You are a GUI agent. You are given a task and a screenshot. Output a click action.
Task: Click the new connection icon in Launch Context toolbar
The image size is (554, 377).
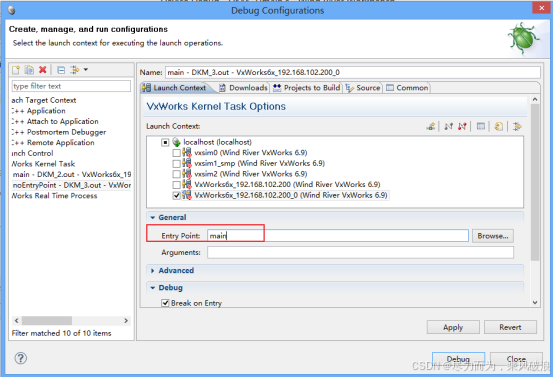(x=431, y=126)
